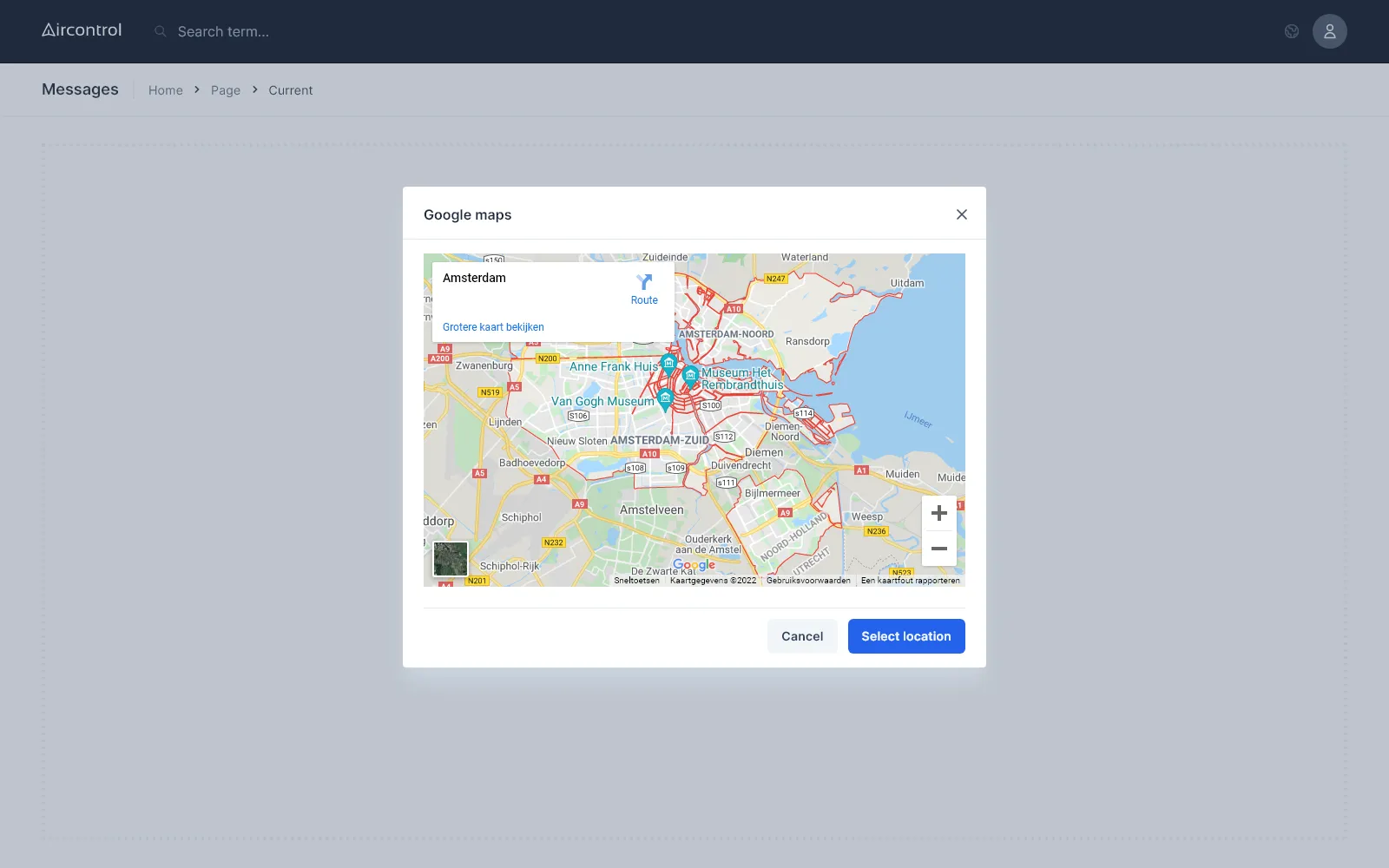Screen dimensions: 1389x868
Task: Close the Google maps dialog
Action: 962,214
